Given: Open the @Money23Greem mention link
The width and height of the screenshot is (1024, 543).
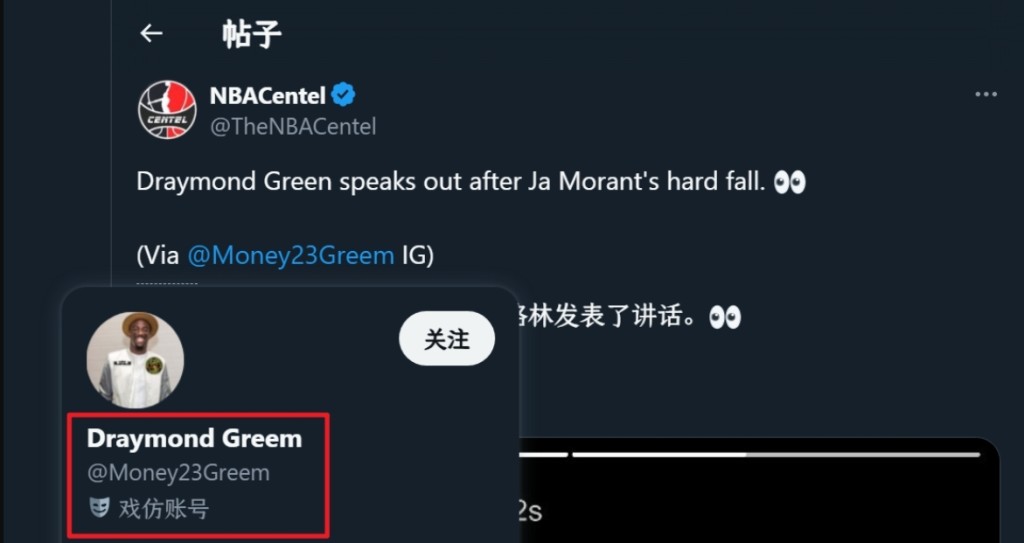Looking at the screenshot, I should coord(291,255).
